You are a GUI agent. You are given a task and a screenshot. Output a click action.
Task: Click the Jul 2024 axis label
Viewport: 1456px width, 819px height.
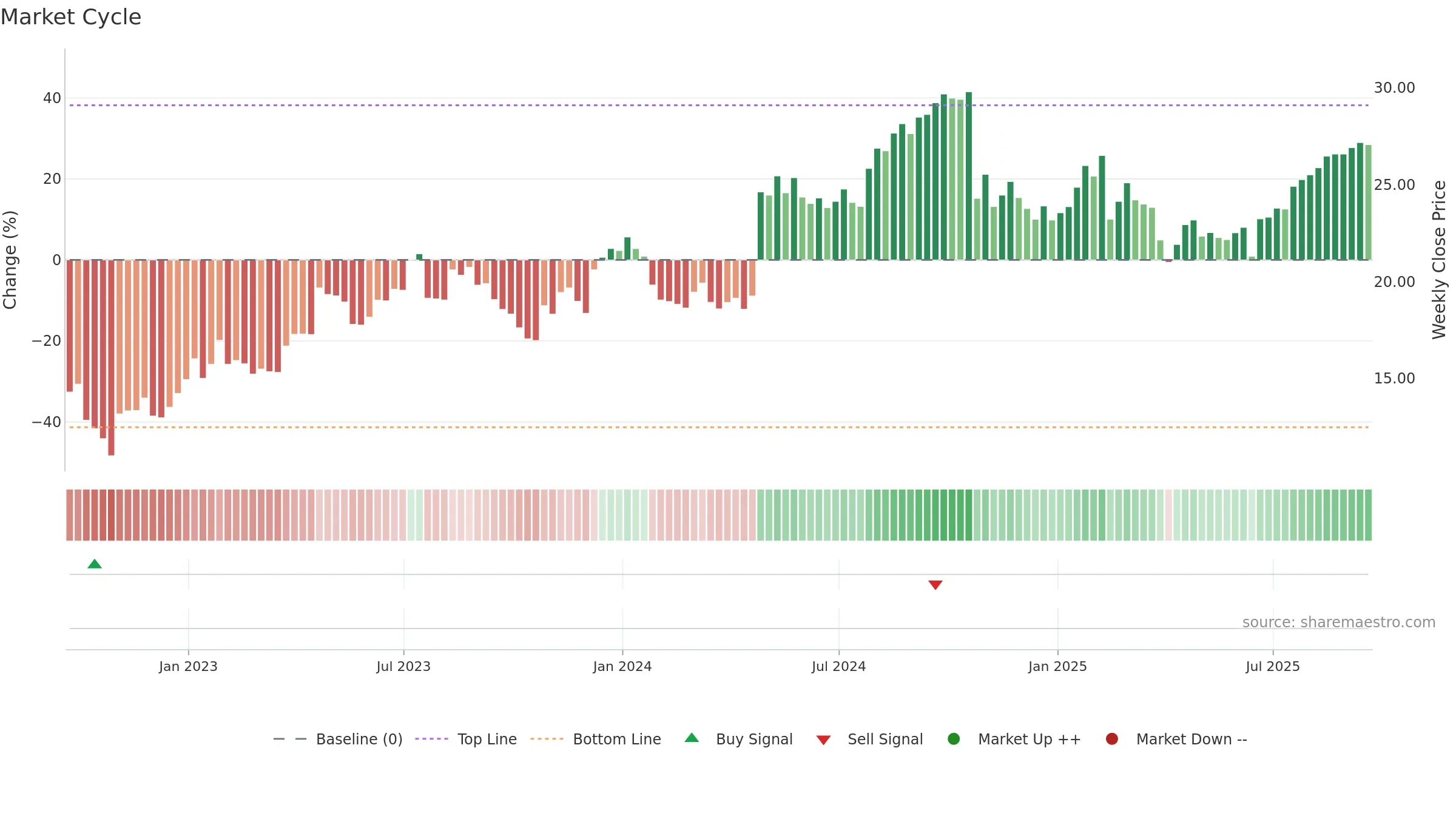pyautogui.click(x=839, y=666)
